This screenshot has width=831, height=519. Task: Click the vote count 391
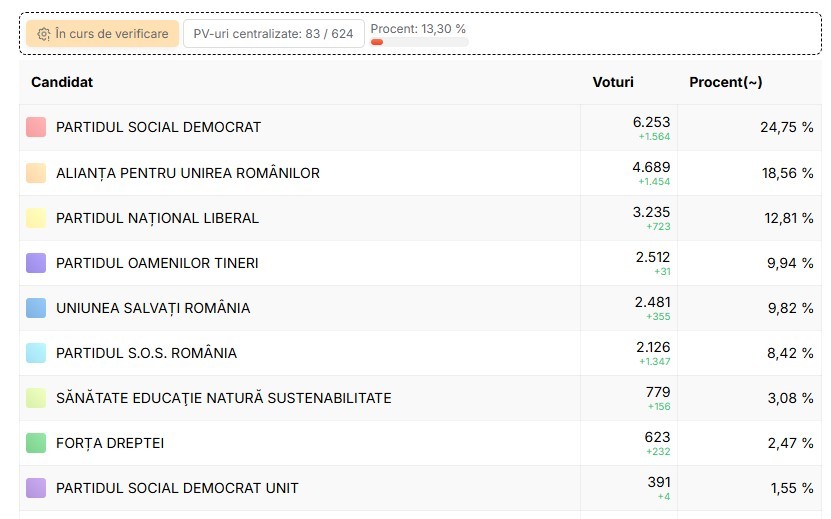coord(659,483)
